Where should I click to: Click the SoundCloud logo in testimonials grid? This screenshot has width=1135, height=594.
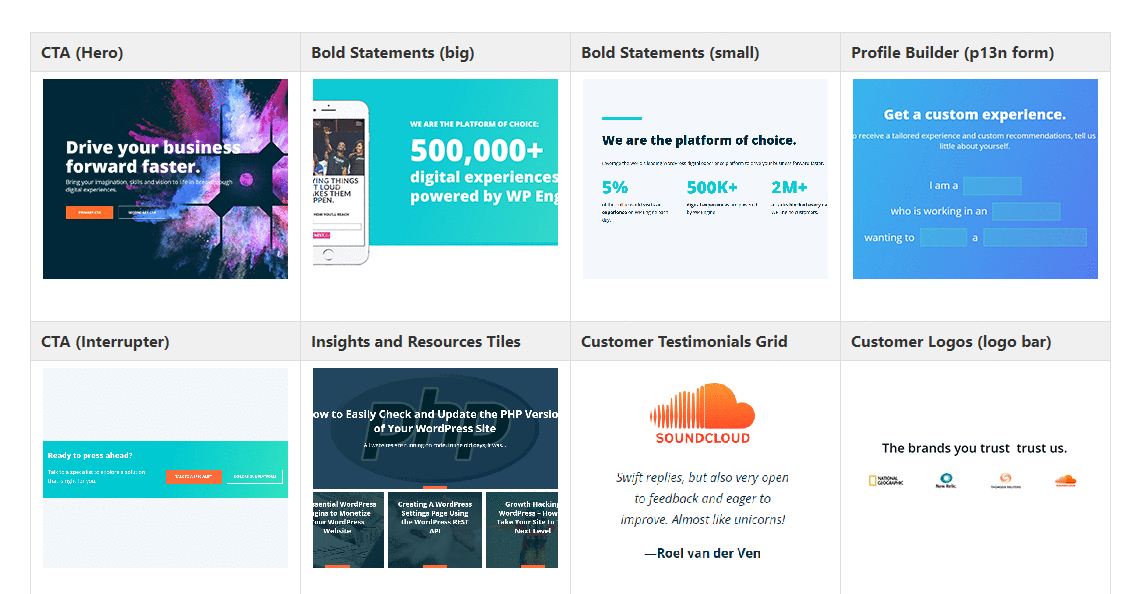(702, 413)
